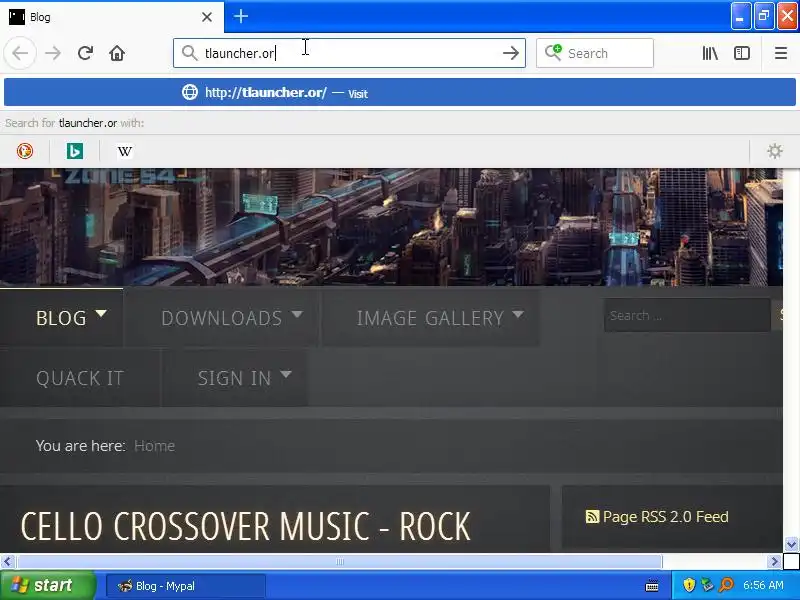Image resolution: width=800 pixels, height=600 pixels.
Task: Click the magnifier icon in the address bar
Action: coord(189,53)
